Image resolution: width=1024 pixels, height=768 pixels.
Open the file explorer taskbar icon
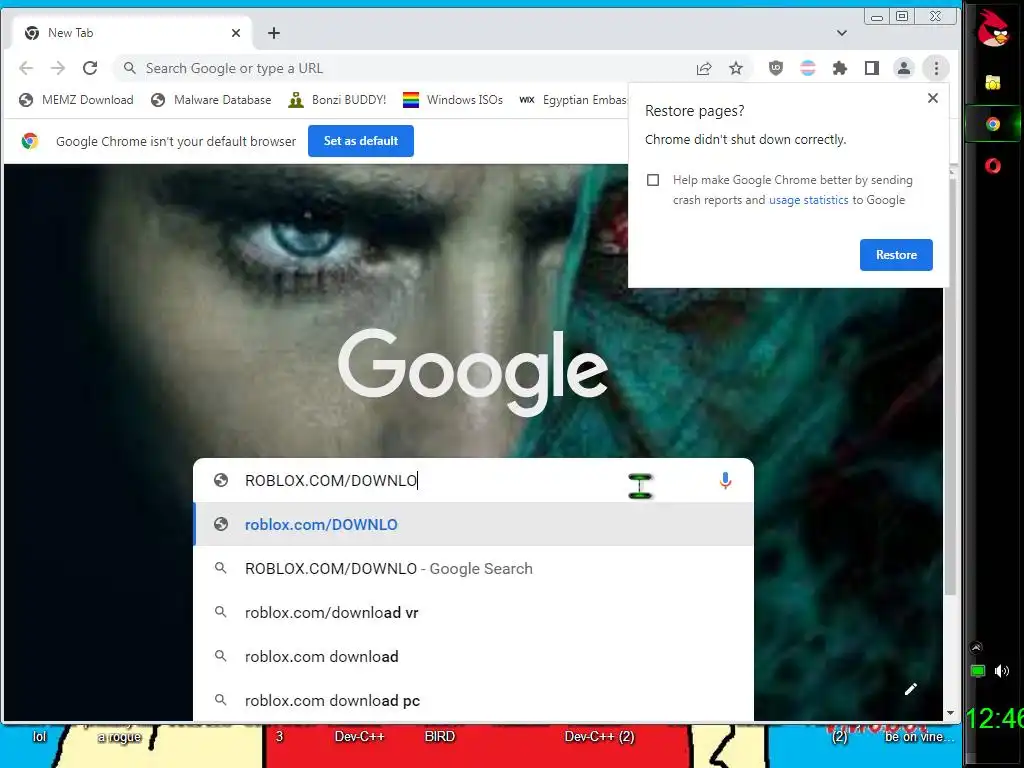(x=993, y=82)
